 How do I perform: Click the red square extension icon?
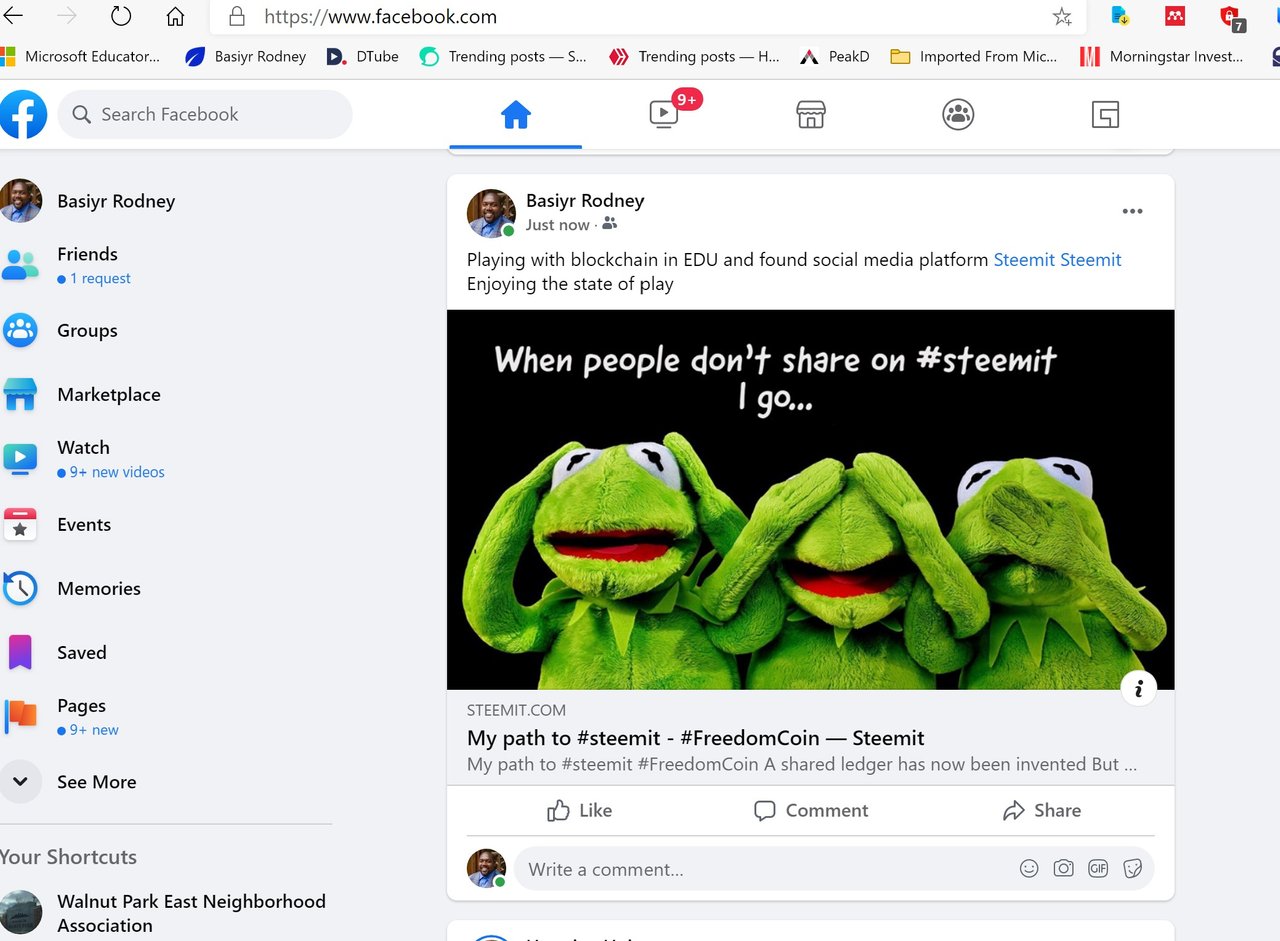[x=1174, y=16]
